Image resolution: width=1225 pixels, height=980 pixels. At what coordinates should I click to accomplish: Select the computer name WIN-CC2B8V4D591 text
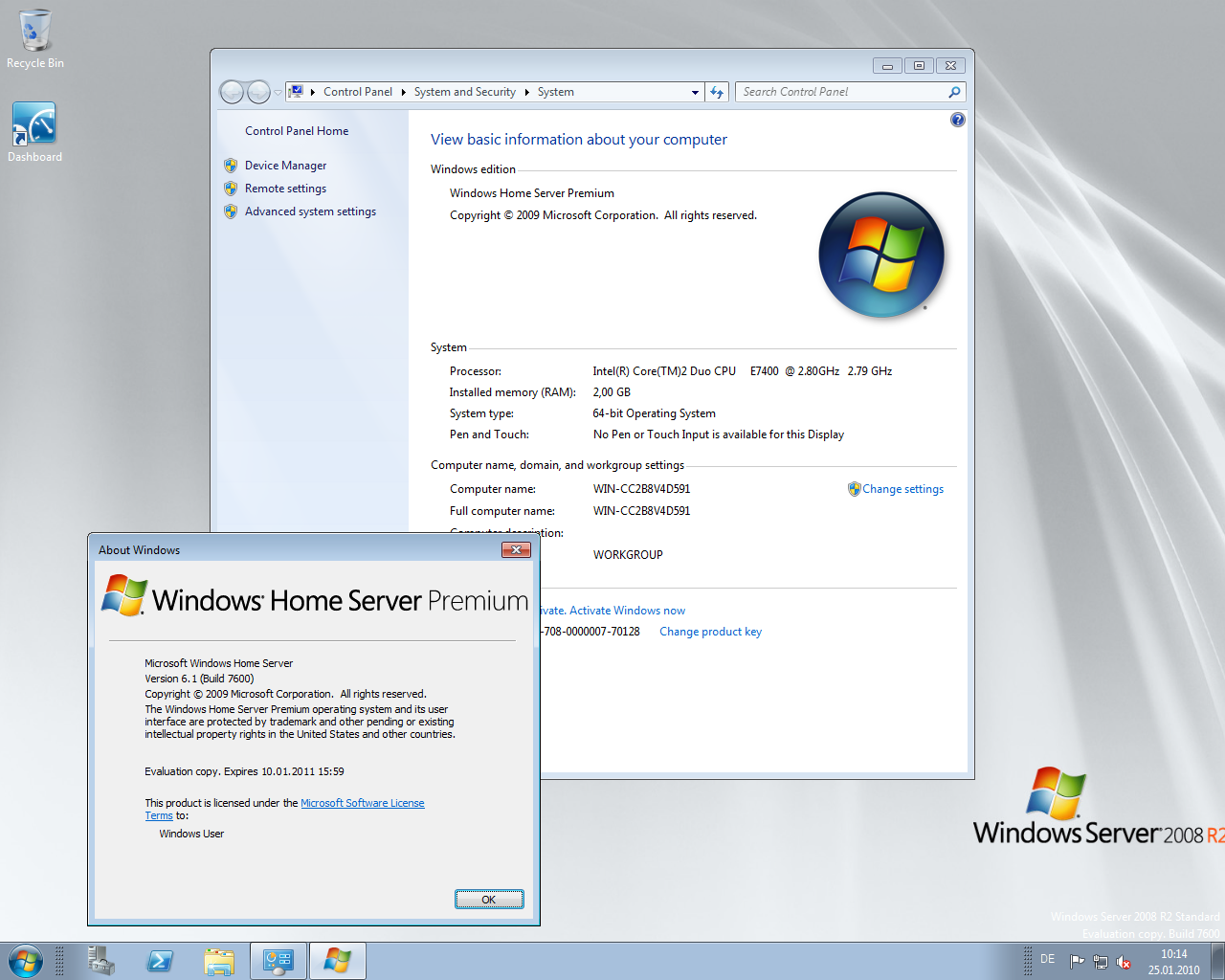(641, 489)
